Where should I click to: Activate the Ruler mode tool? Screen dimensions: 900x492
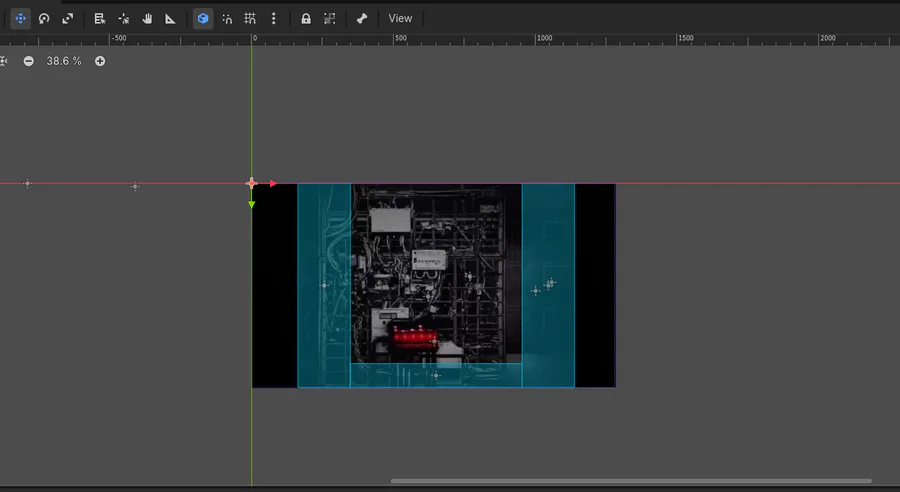pos(170,18)
